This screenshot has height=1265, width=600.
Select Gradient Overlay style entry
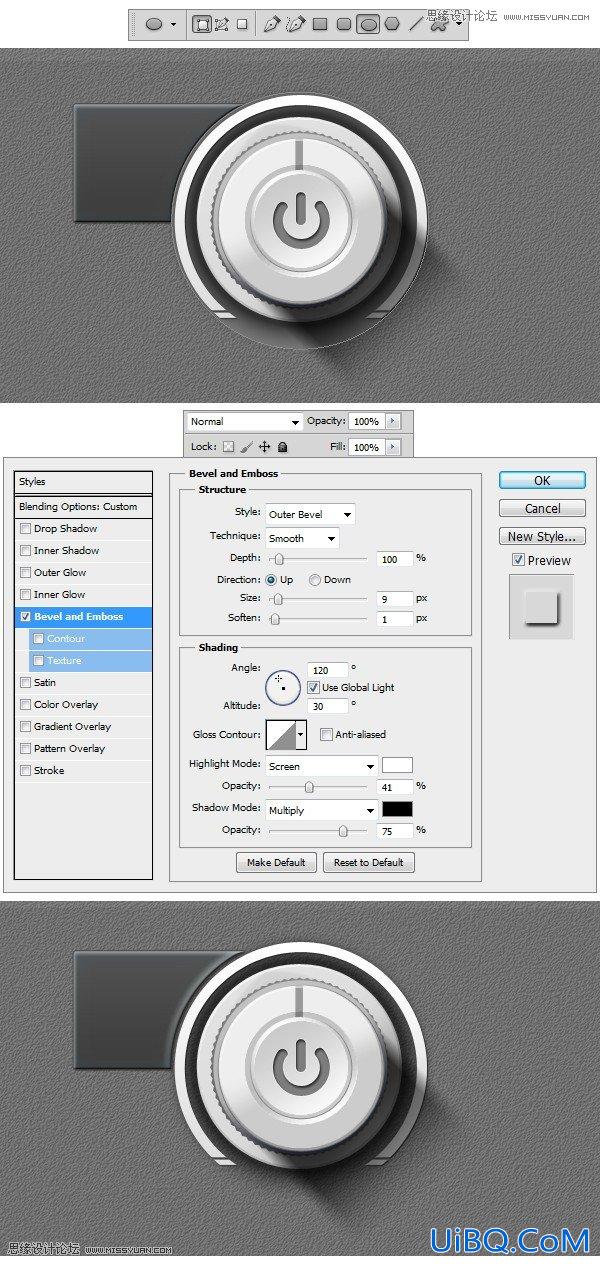[83, 727]
